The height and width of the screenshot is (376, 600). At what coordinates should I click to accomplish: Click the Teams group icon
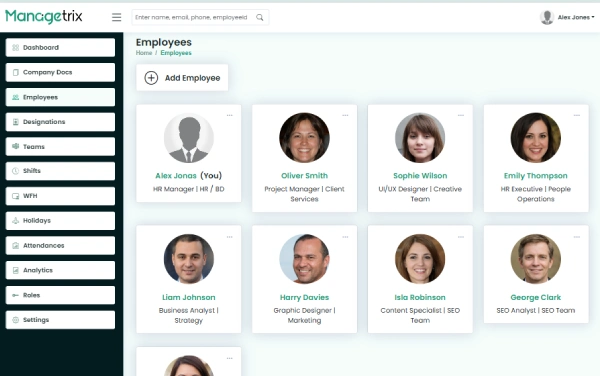[15, 146]
